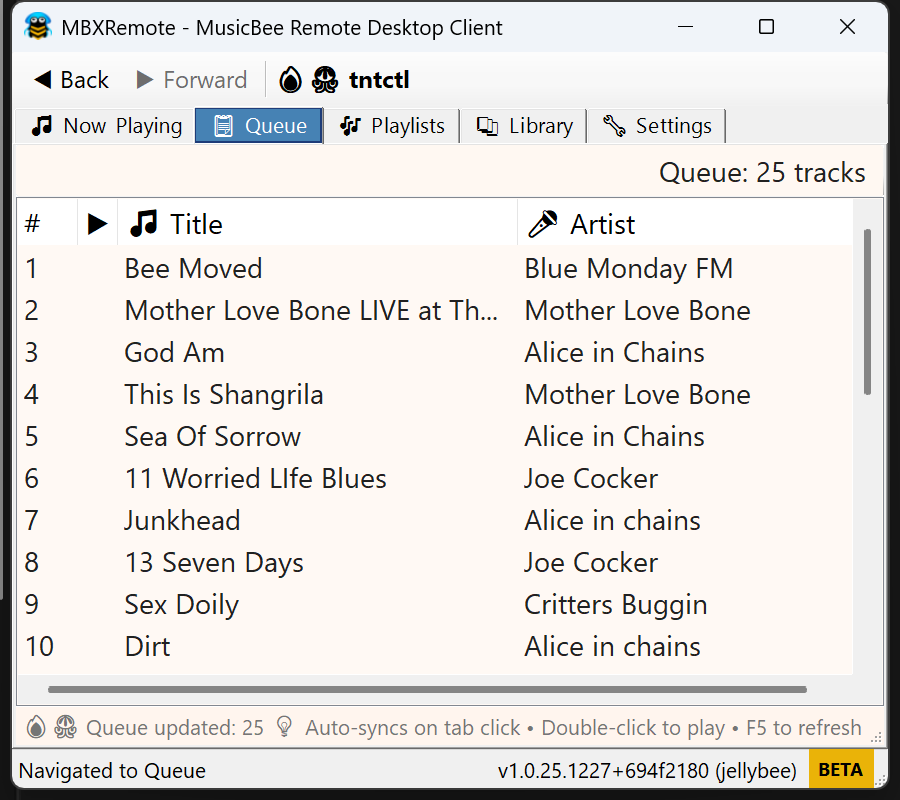Click the vertical scrollbar of the queue list
Screen dimensions: 900x800
(x=867, y=312)
